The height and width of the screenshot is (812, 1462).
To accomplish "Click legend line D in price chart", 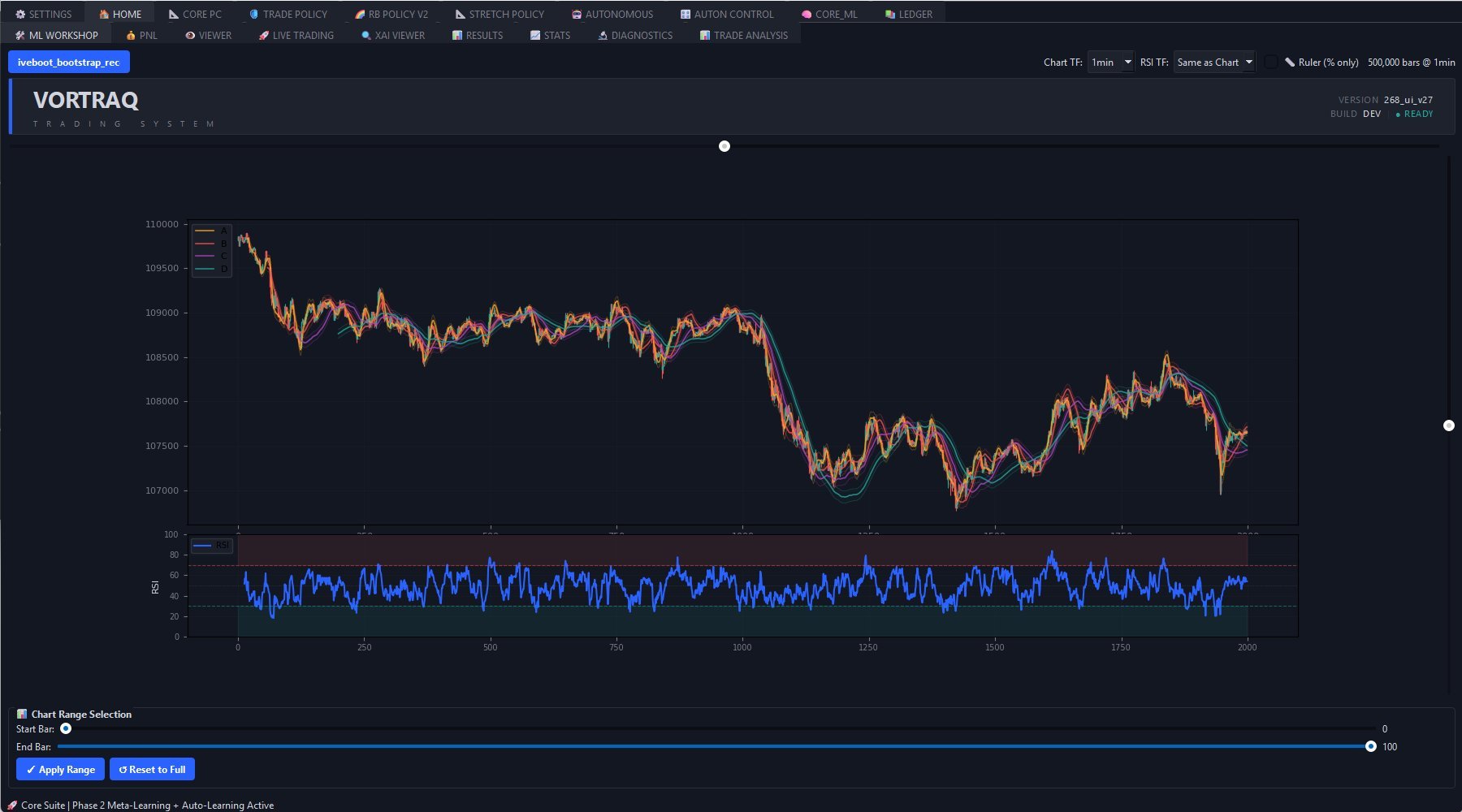I will [x=211, y=269].
